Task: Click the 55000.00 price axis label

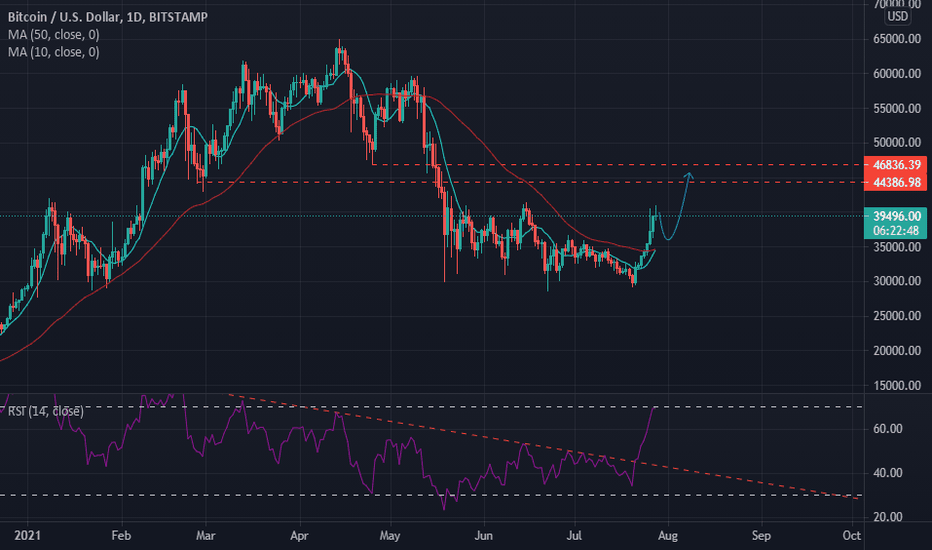Action: 897,108
